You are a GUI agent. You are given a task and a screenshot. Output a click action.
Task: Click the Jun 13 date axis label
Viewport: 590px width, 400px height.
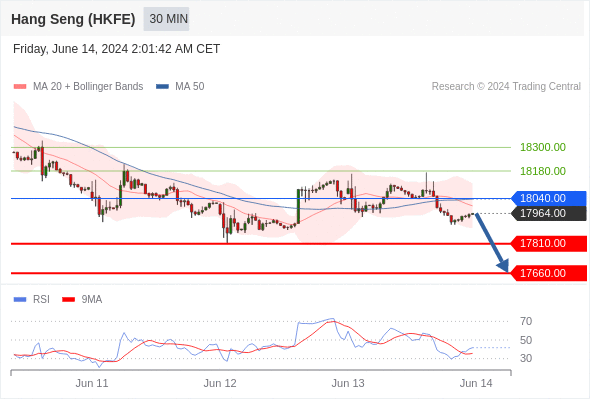pyautogui.click(x=348, y=383)
